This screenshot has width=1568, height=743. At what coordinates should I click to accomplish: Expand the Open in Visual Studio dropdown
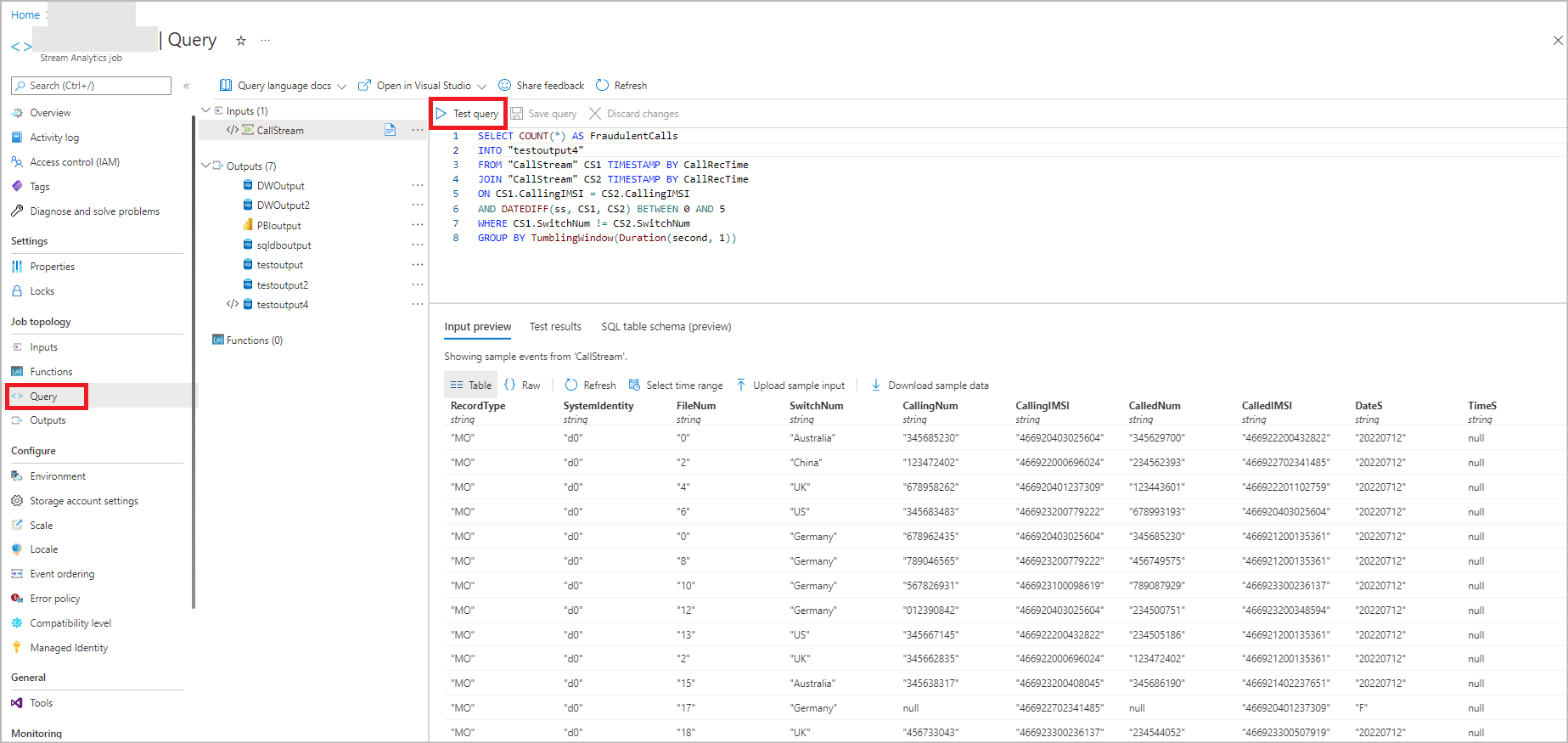click(x=481, y=87)
